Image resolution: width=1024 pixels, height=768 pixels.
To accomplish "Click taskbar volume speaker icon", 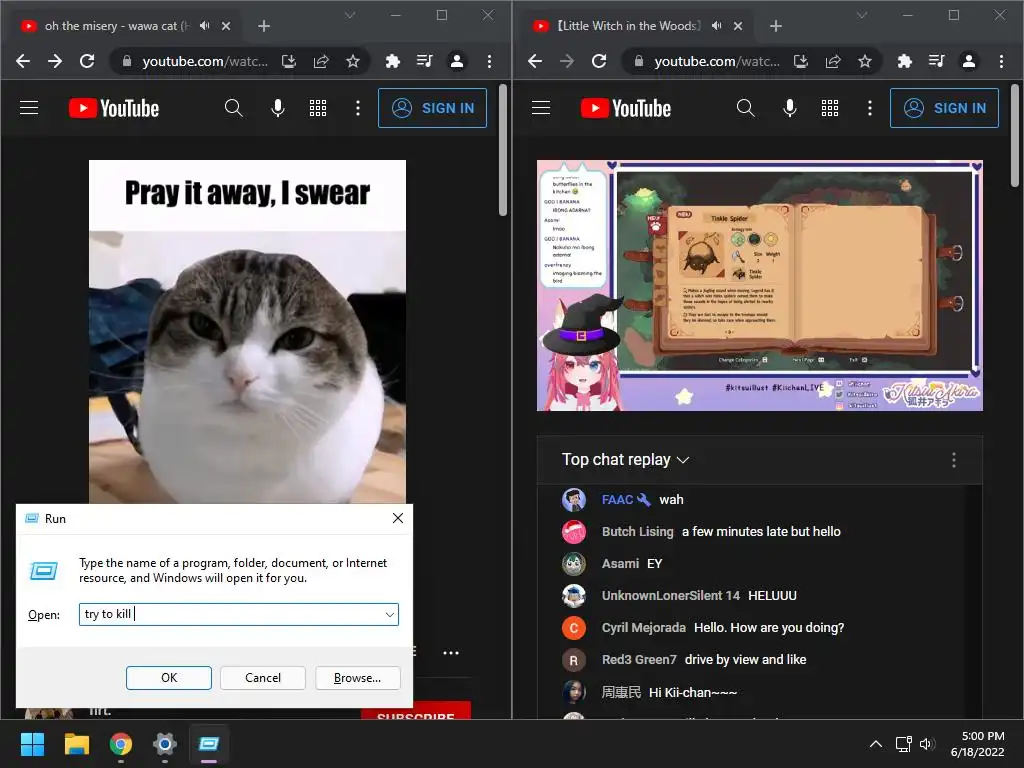I will click(927, 744).
